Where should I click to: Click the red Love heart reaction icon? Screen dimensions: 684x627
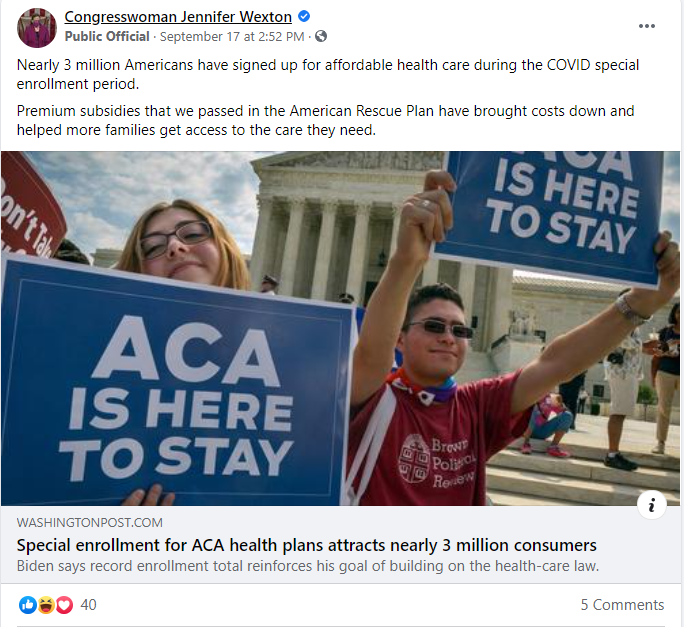point(64,605)
